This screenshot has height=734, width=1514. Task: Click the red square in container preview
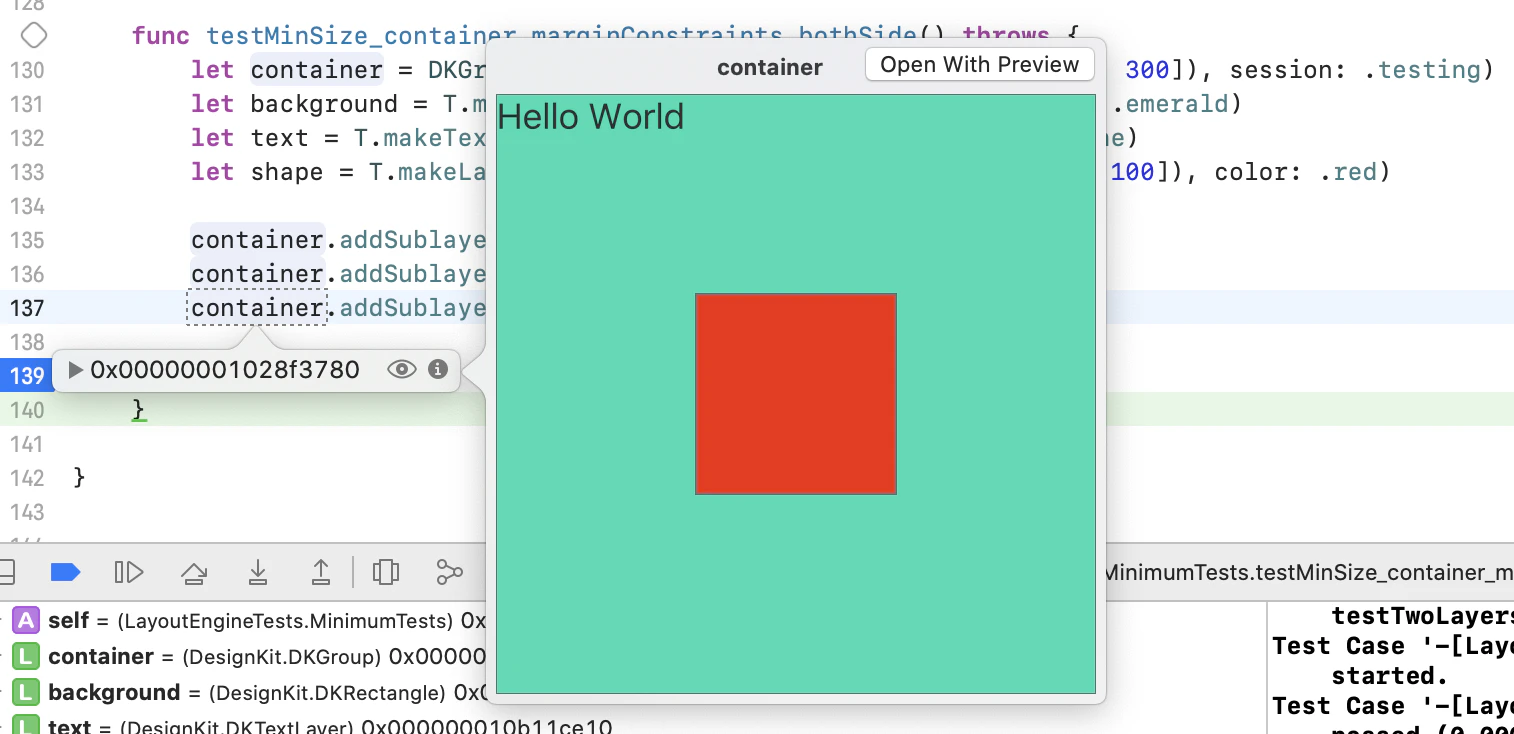[796, 394]
